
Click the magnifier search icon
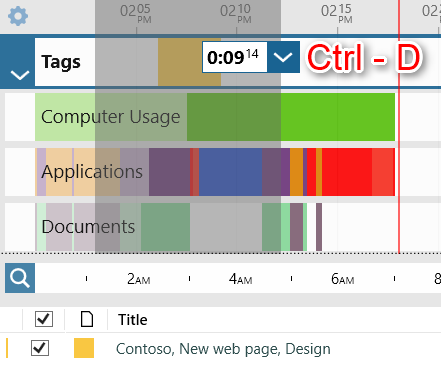click(20, 278)
